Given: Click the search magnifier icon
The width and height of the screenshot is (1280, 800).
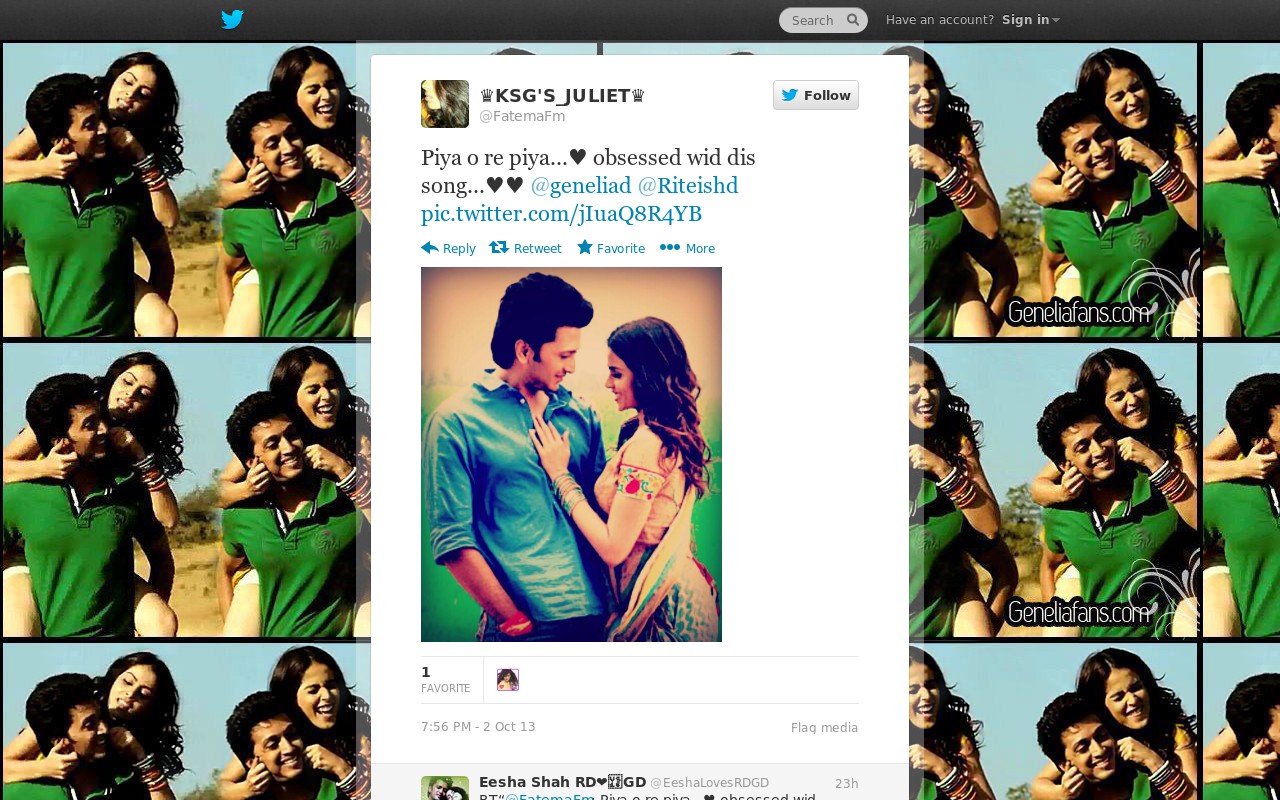Looking at the screenshot, I should pyautogui.click(x=853, y=20).
